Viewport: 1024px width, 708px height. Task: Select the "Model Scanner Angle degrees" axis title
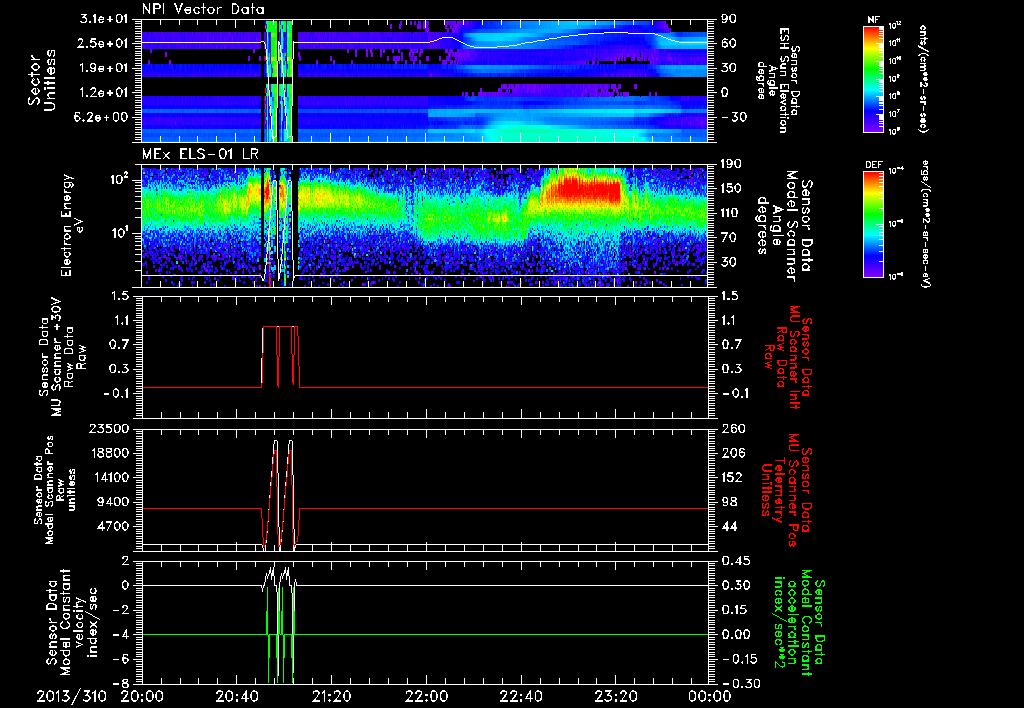click(x=784, y=225)
